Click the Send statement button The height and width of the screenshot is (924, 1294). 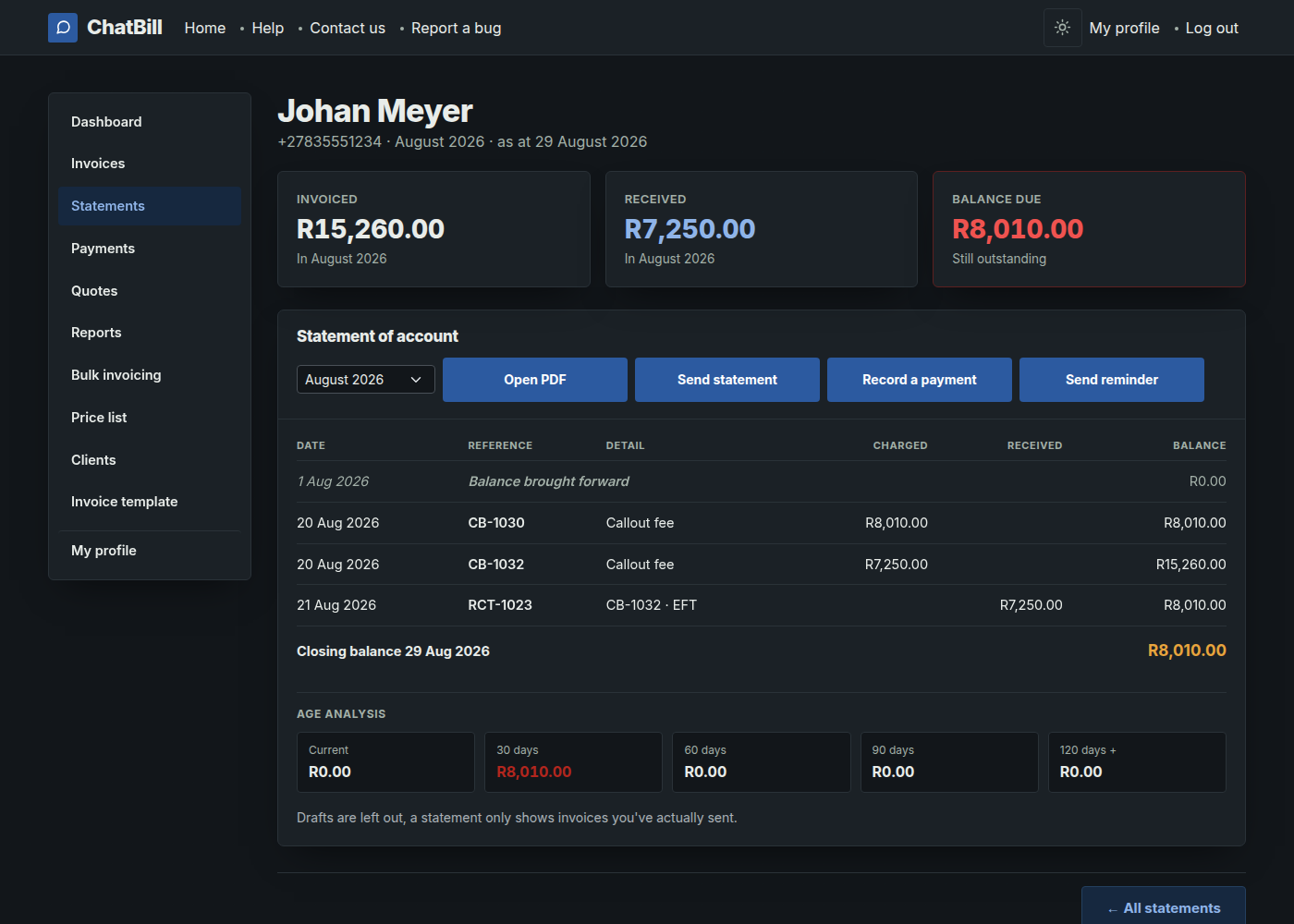point(727,380)
